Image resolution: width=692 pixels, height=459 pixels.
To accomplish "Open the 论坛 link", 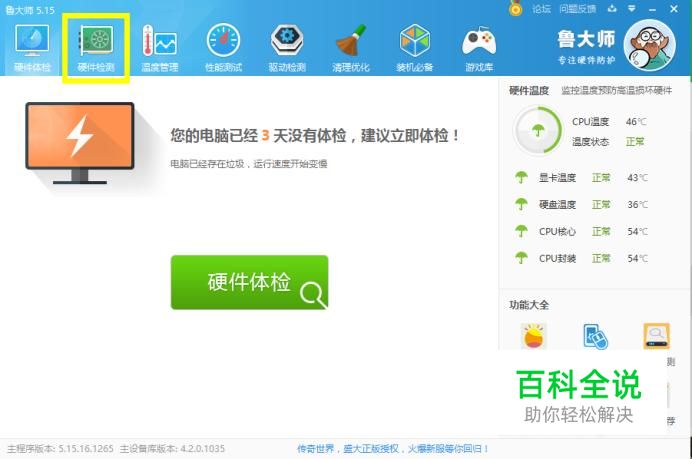I will 541,9.
